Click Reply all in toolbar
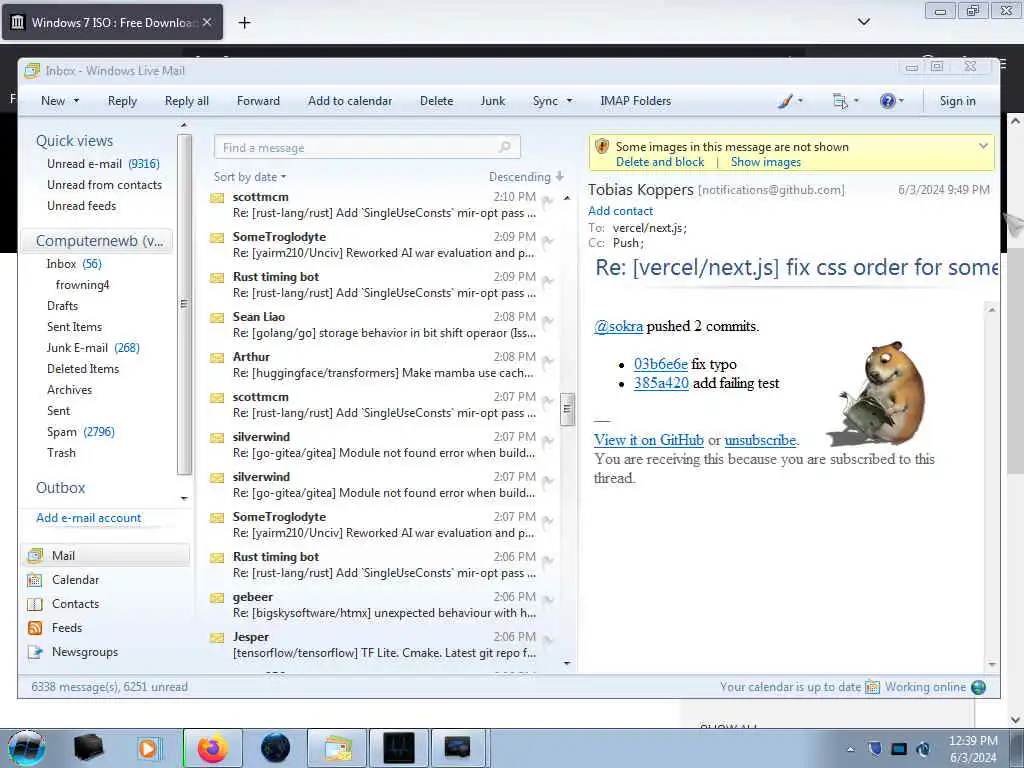The width and height of the screenshot is (1024, 768). pos(187,101)
